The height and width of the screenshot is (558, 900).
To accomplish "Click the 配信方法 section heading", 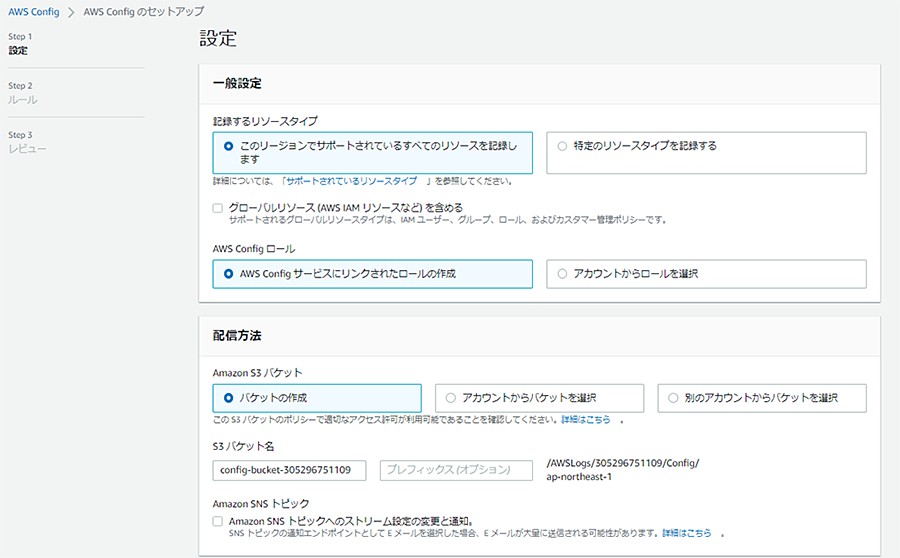I will pos(237,336).
